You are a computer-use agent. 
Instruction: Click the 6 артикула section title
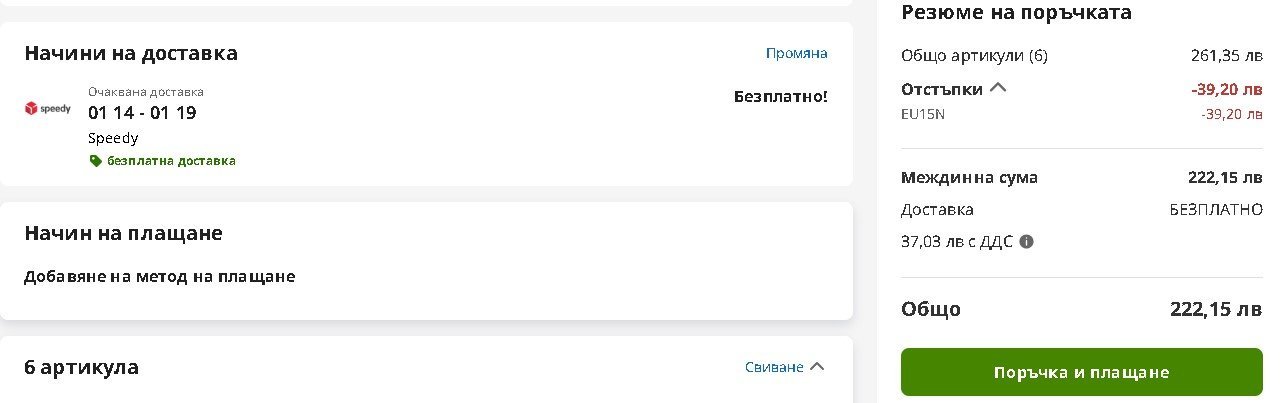point(81,367)
